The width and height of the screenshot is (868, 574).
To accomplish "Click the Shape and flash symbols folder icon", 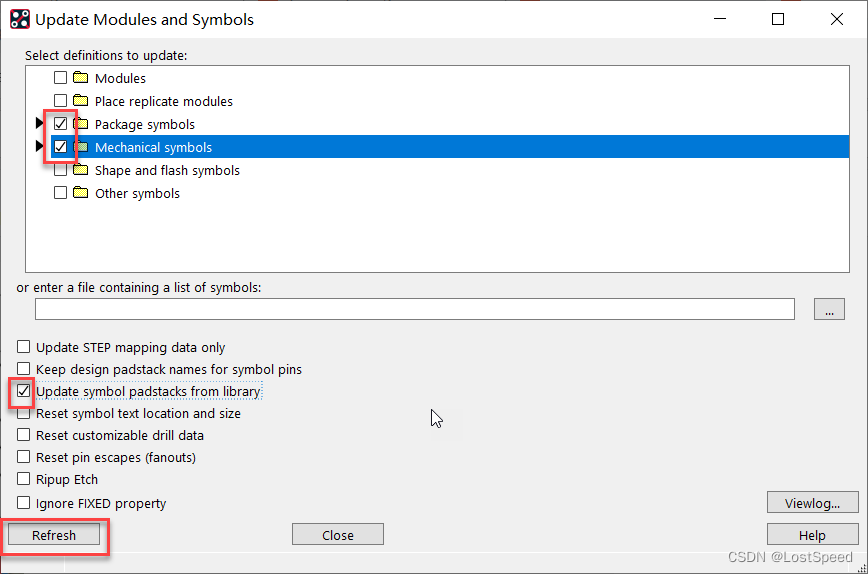I will pos(81,170).
